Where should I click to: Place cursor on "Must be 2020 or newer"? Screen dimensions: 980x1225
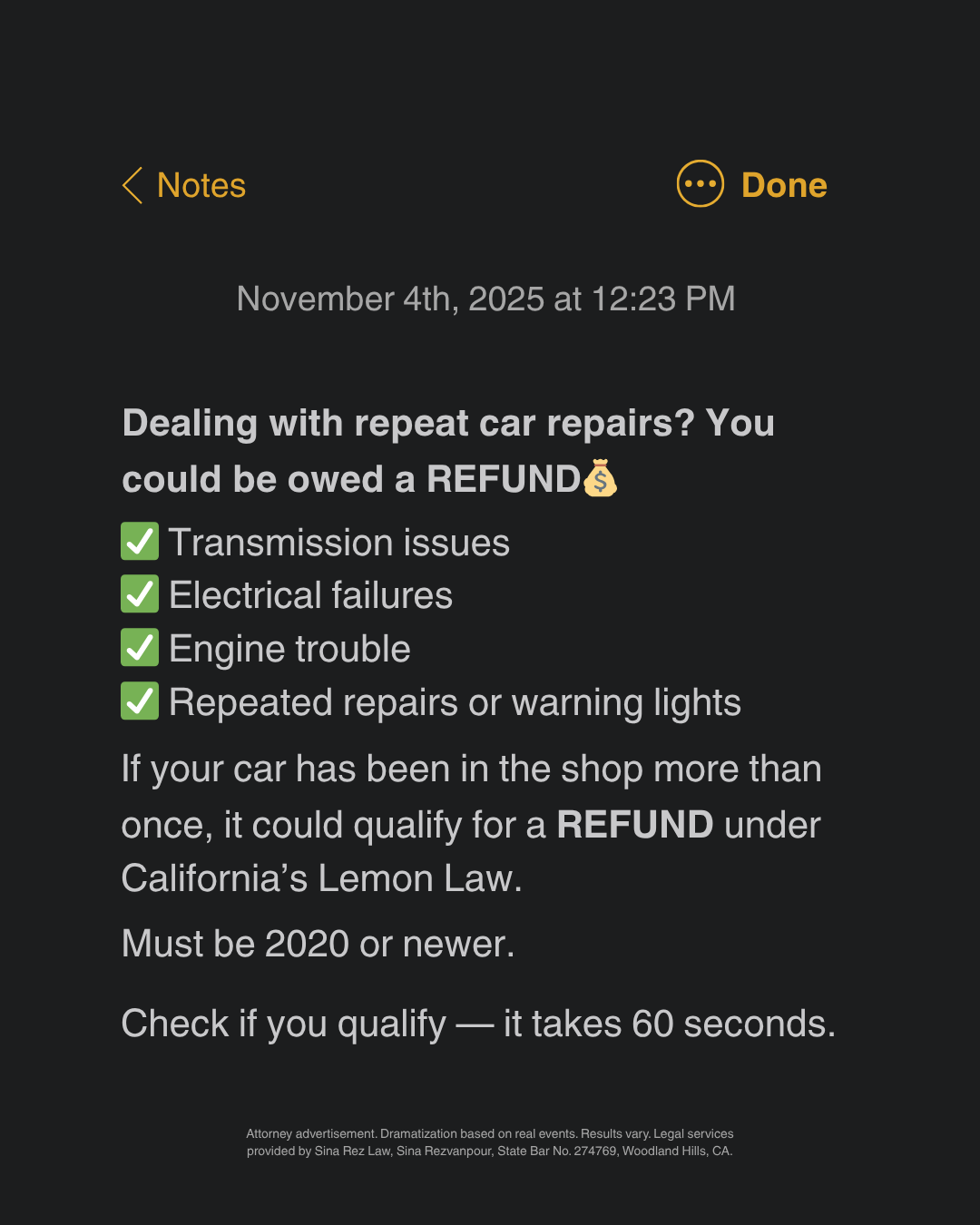click(x=318, y=944)
